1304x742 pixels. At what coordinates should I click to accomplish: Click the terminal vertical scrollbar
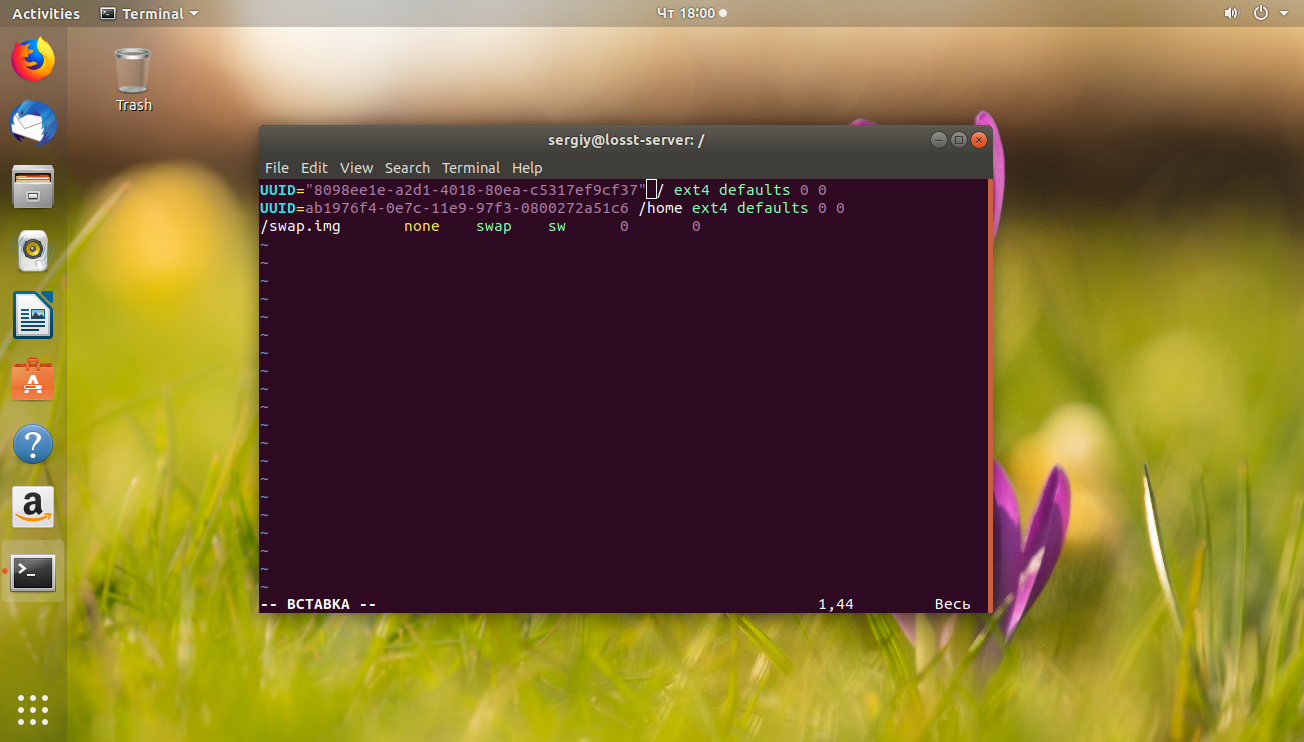tap(990, 395)
